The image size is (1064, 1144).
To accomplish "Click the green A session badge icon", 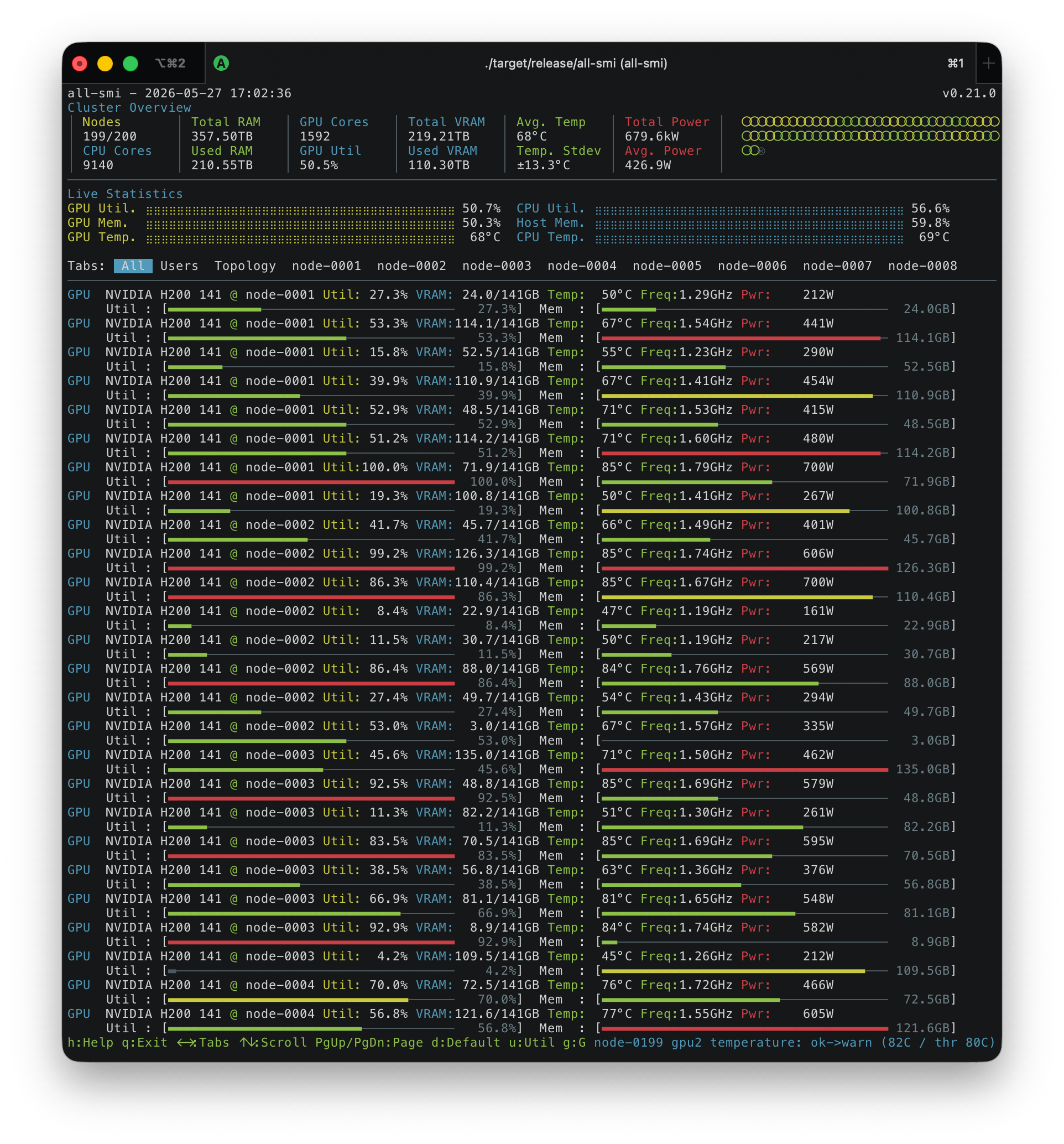I will (221, 63).
